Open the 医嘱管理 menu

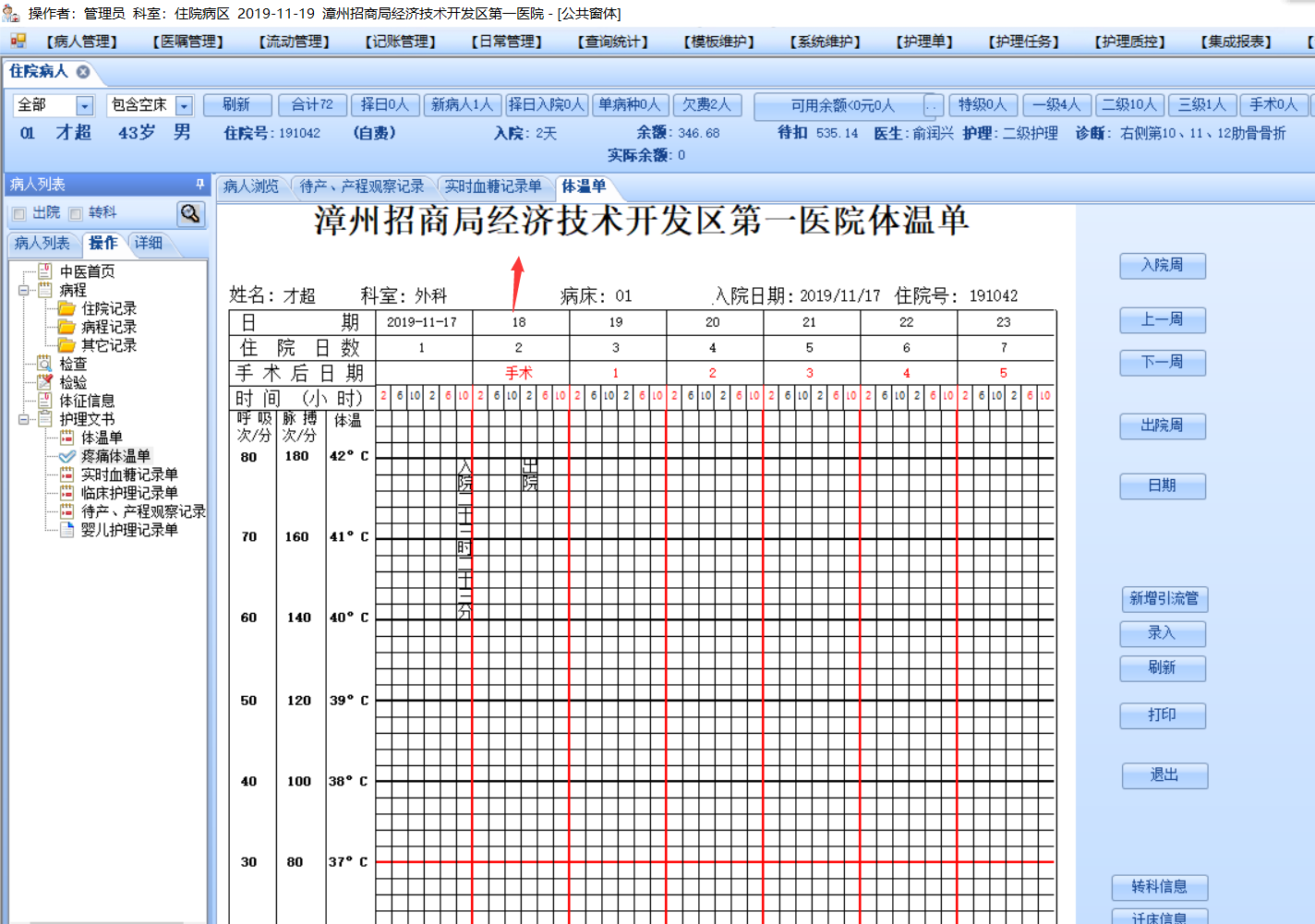pos(187,42)
